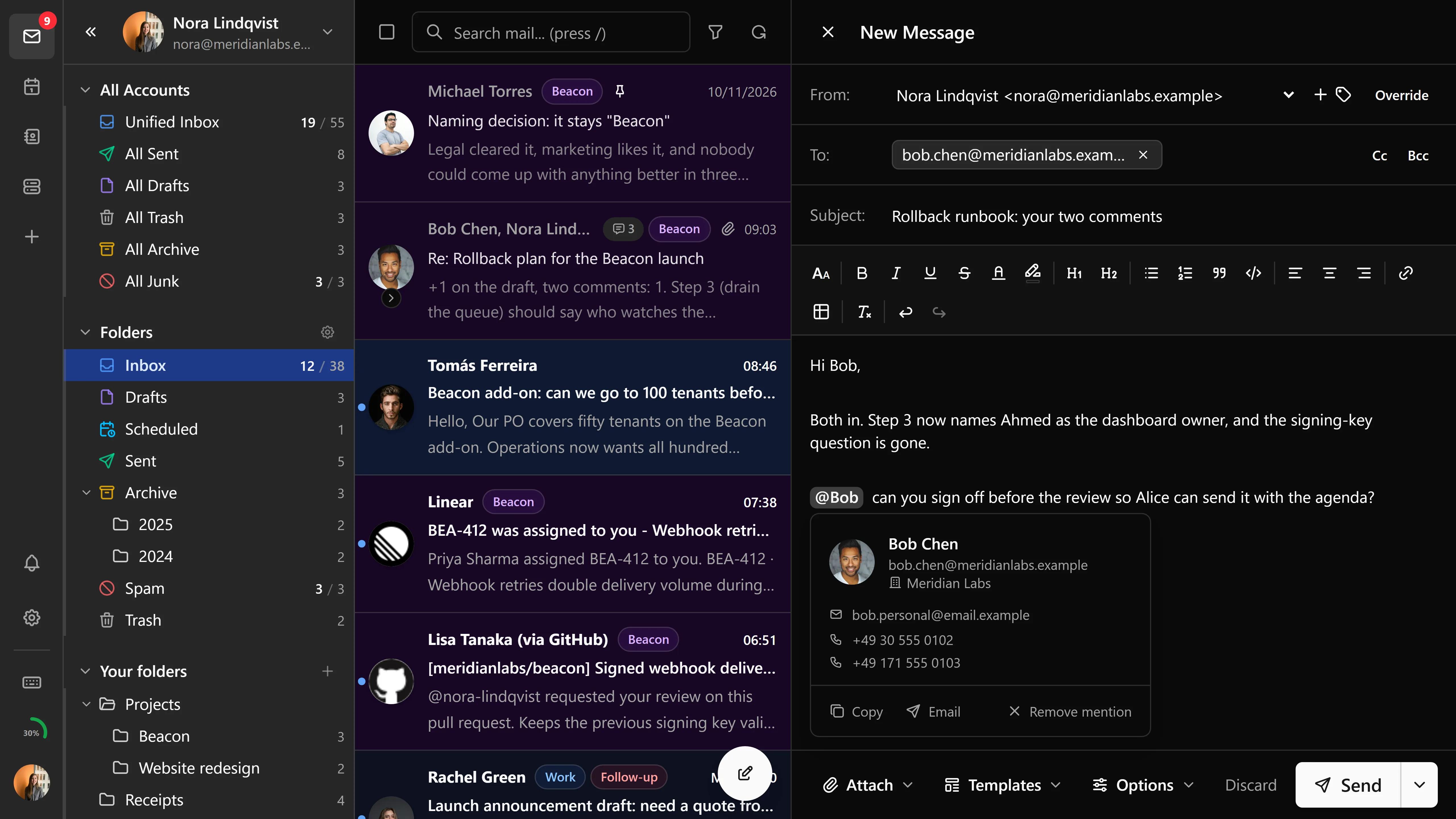This screenshot has height=819, width=1456.
Task: Click the filter funnel icon
Action: click(715, 32)
